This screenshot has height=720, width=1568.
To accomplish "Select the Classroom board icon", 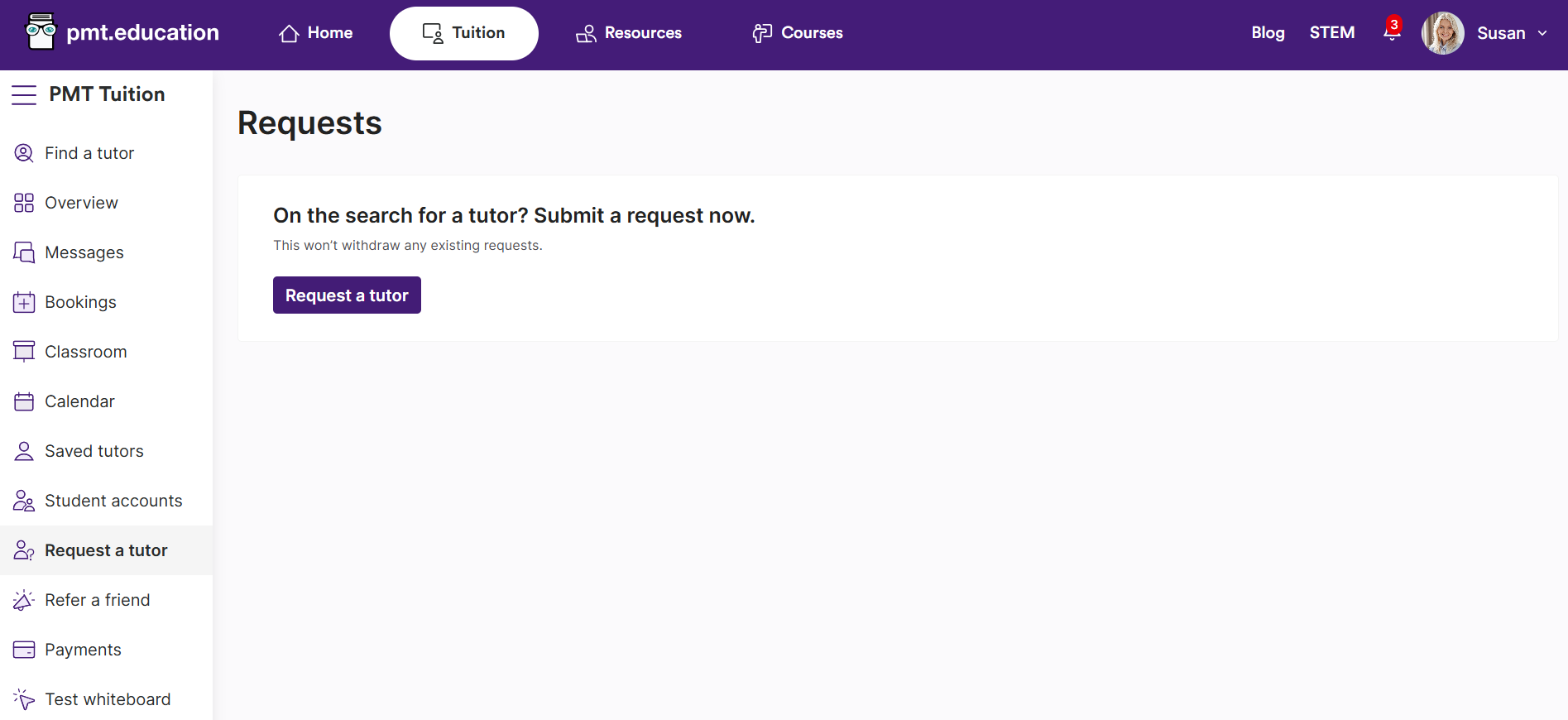I will (x=24, y=352).
